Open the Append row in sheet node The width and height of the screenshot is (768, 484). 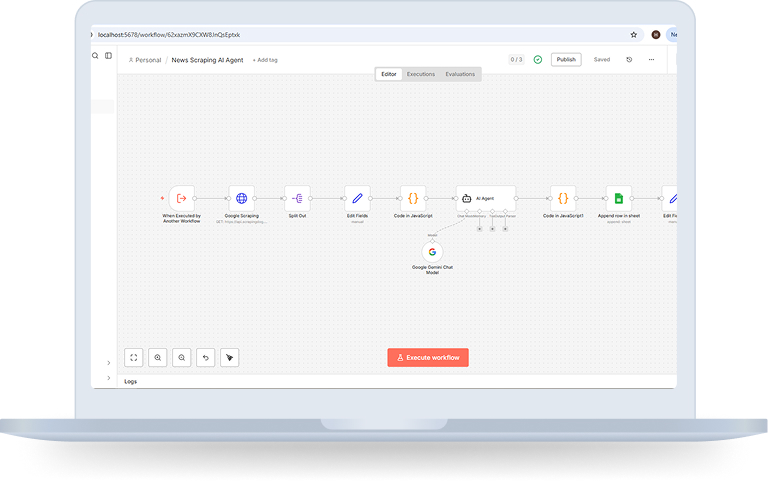pyautogui.click(x=619, y=198)
